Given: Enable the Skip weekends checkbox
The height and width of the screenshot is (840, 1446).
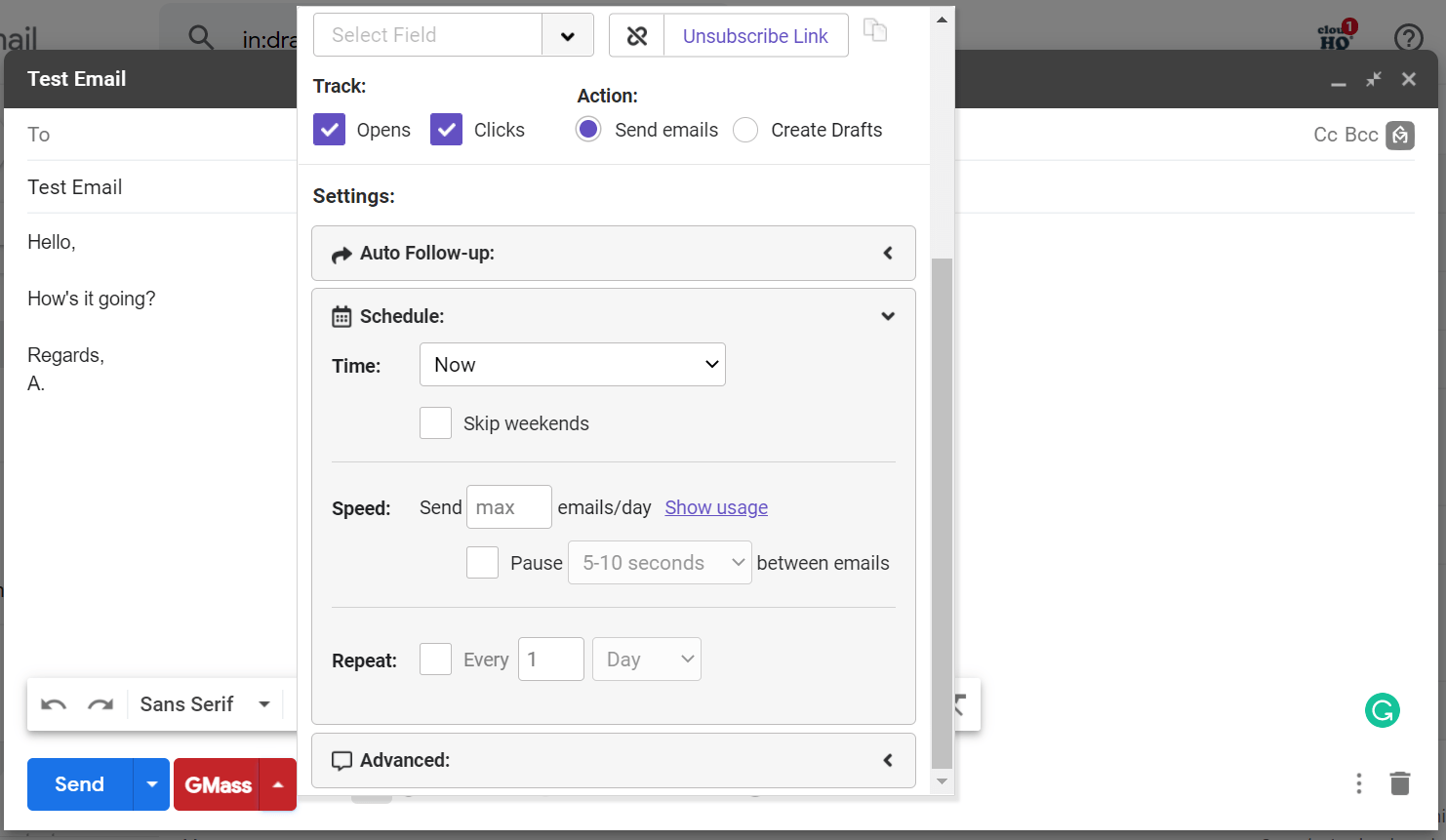Looking at the screenshot, I should click(x=435, y=422).
